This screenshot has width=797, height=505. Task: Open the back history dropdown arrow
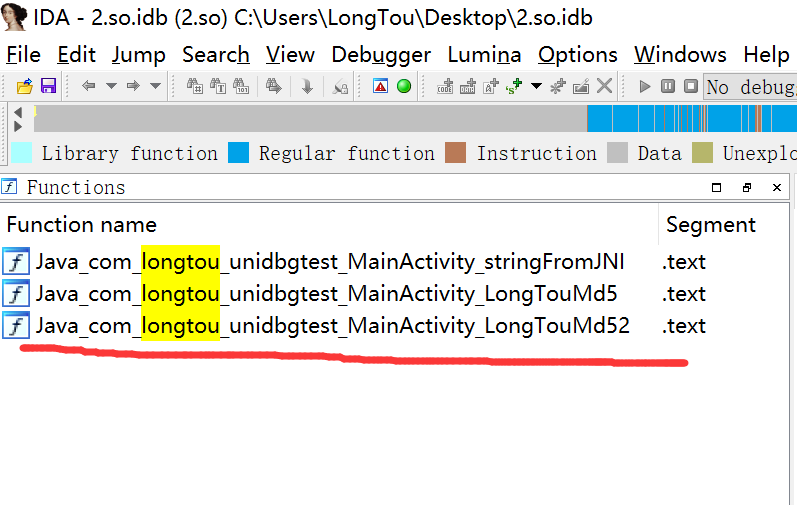point(111,86)
